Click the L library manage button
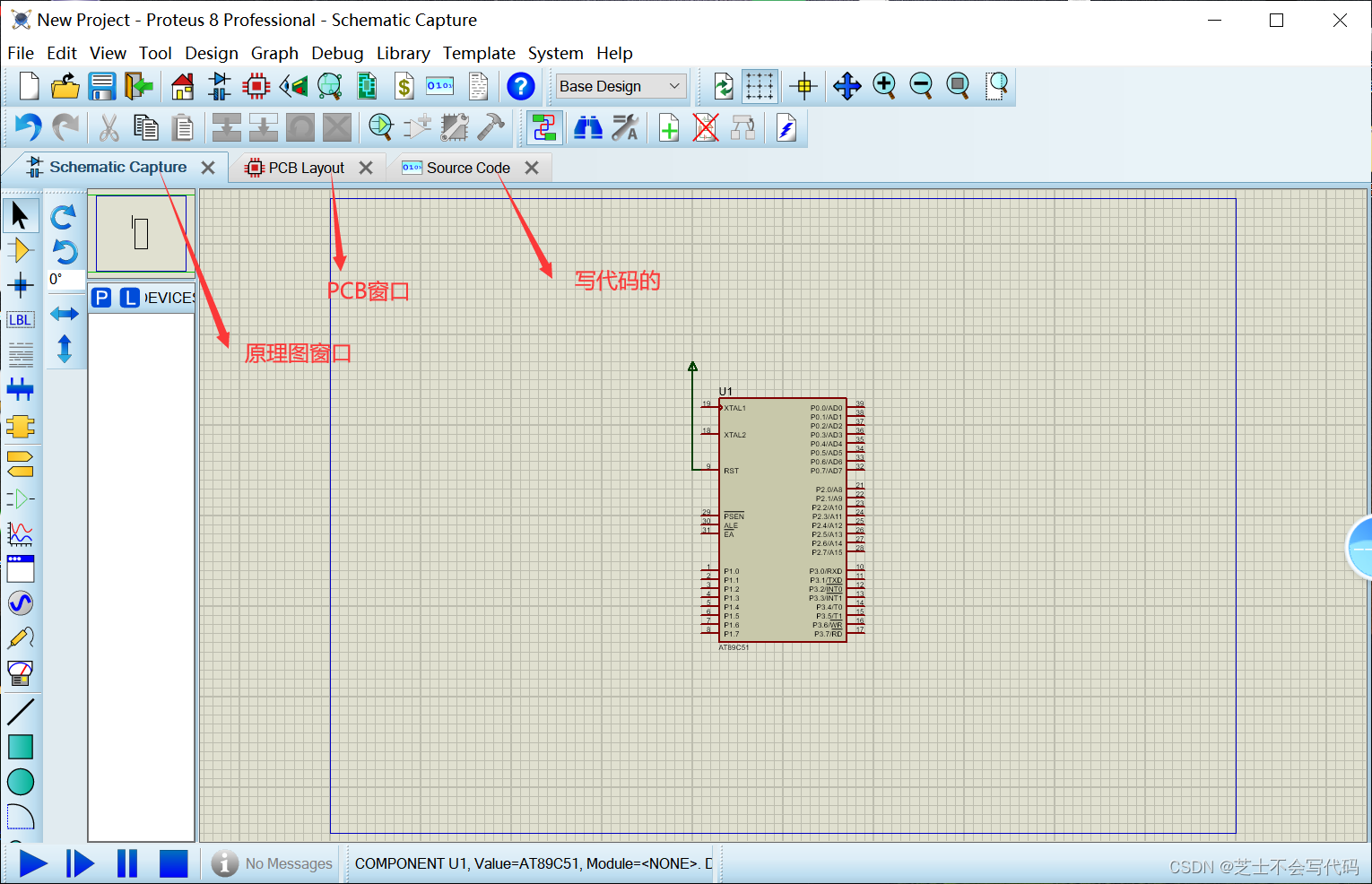This screenshot has width=1372, height=884. [x=130, y=298]
